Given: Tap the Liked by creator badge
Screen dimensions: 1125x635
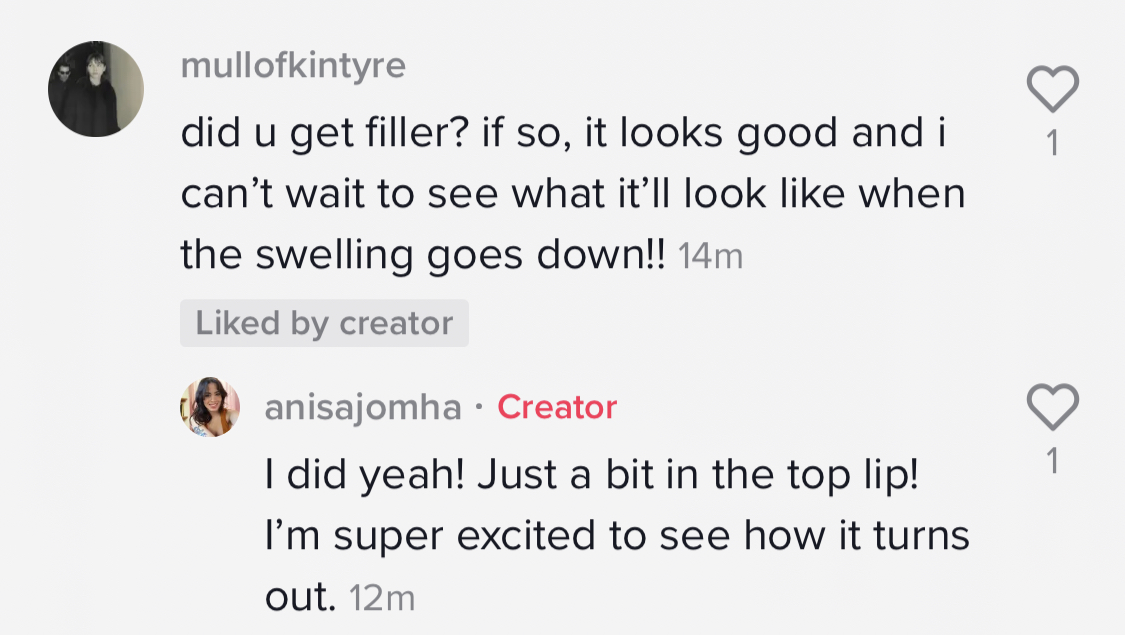Looking at the screenshot, I should 324,323.
